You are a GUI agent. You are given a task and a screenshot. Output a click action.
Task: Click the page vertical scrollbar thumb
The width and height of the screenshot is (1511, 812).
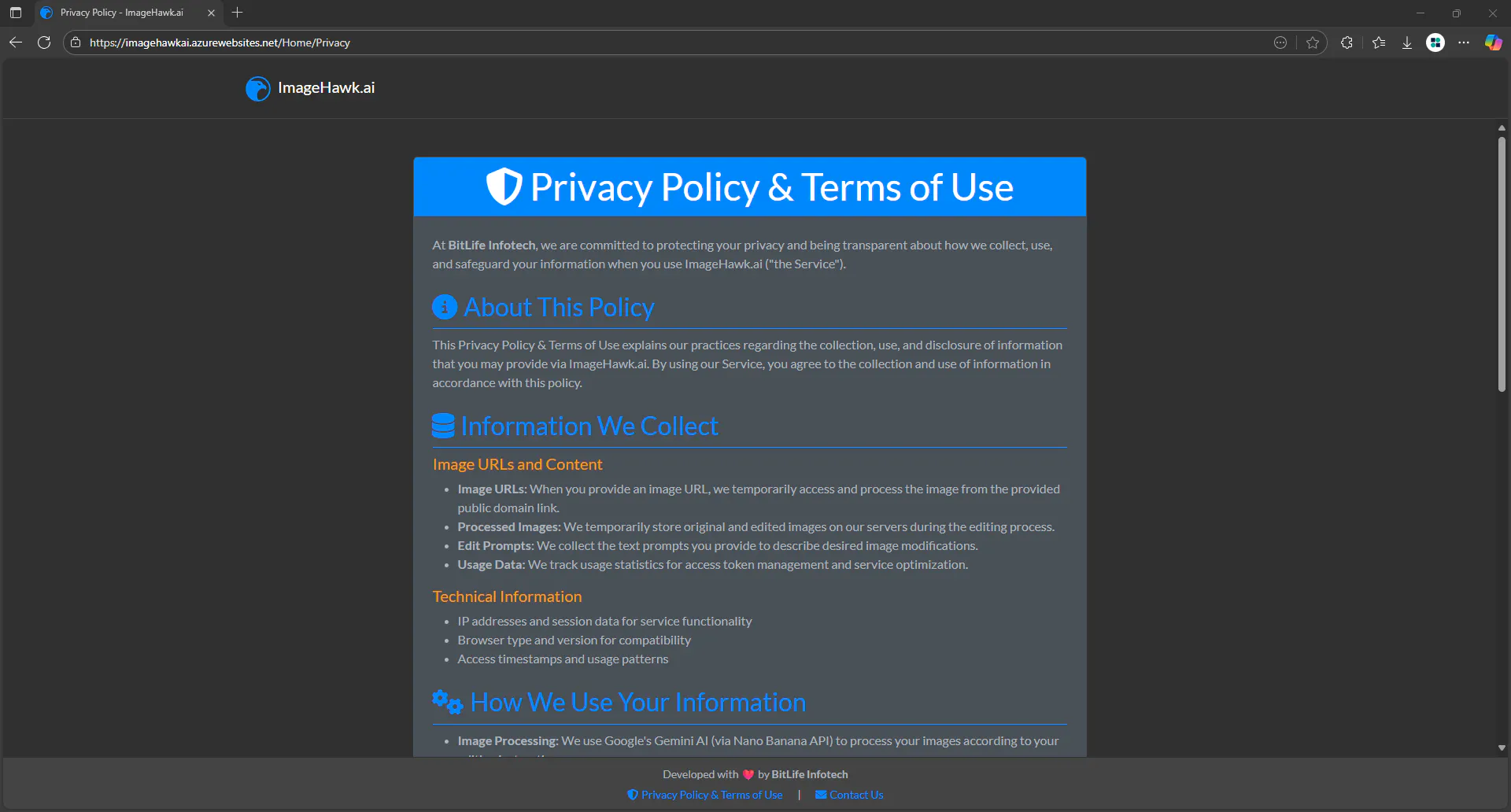[x=1502, y=264]
